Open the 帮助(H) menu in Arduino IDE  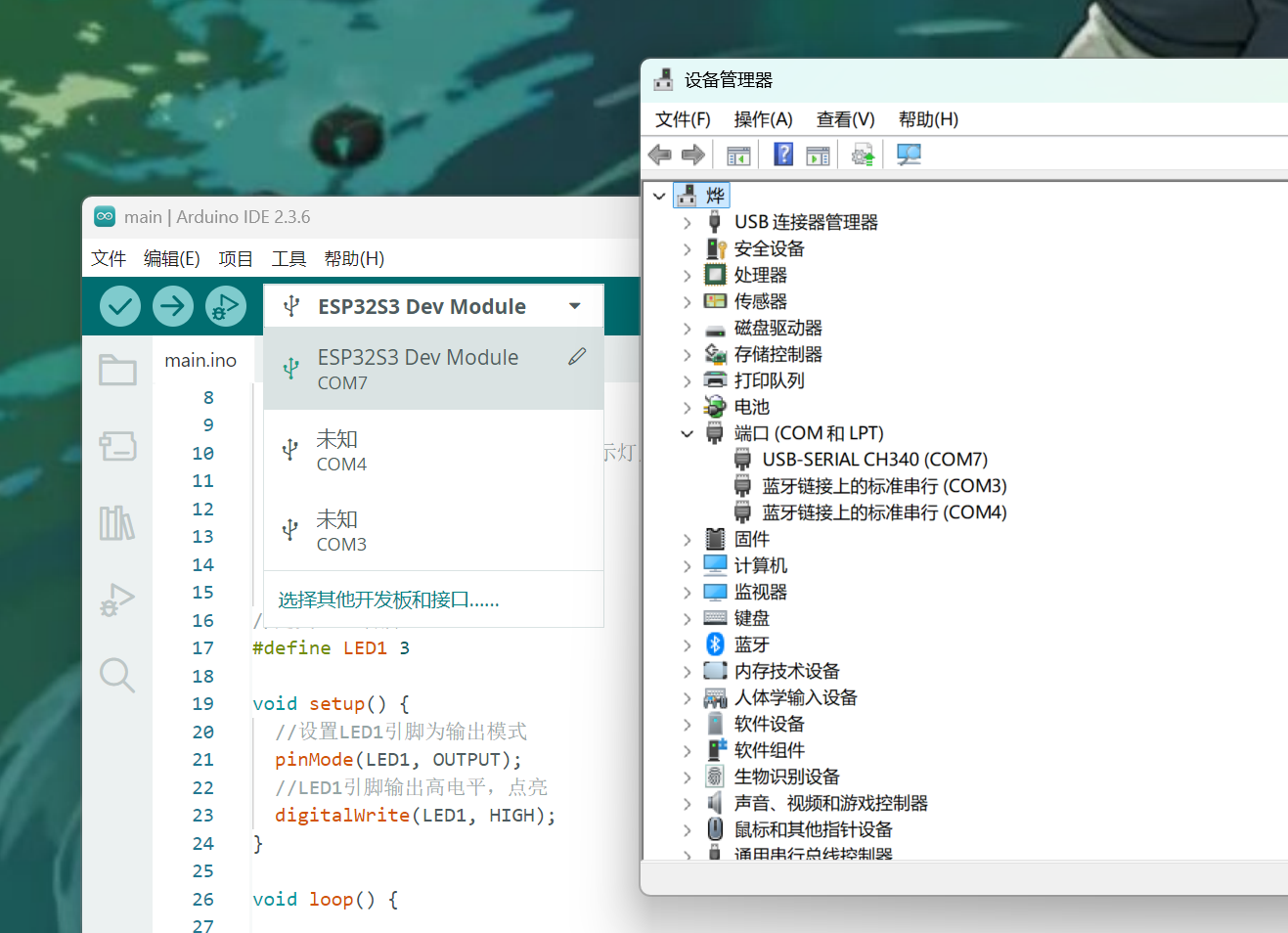(x=354, y=258)
